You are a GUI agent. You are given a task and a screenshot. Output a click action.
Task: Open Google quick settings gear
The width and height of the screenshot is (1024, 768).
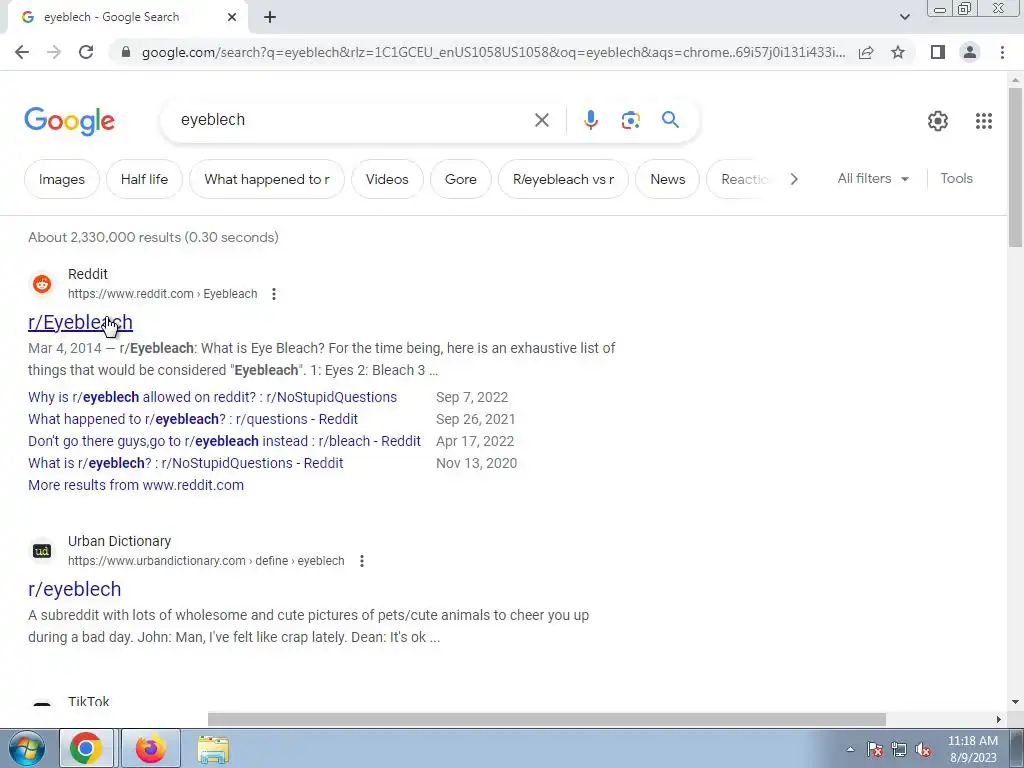938,121
